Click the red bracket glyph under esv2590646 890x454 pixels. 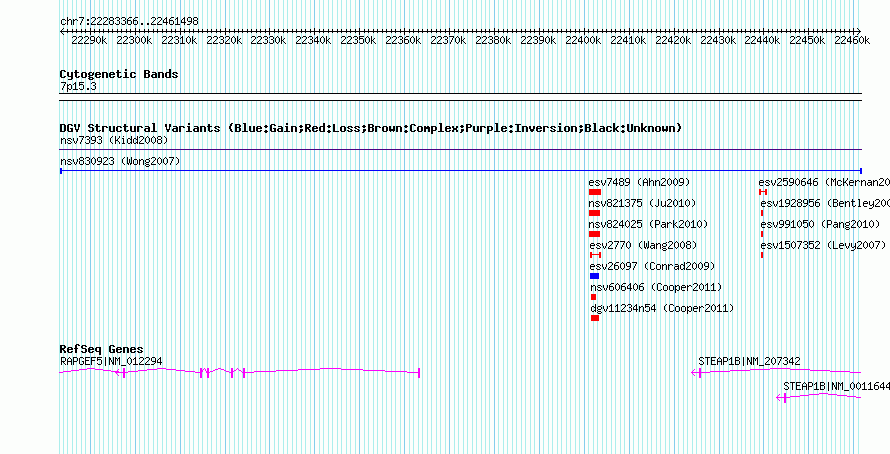point(763,192)
